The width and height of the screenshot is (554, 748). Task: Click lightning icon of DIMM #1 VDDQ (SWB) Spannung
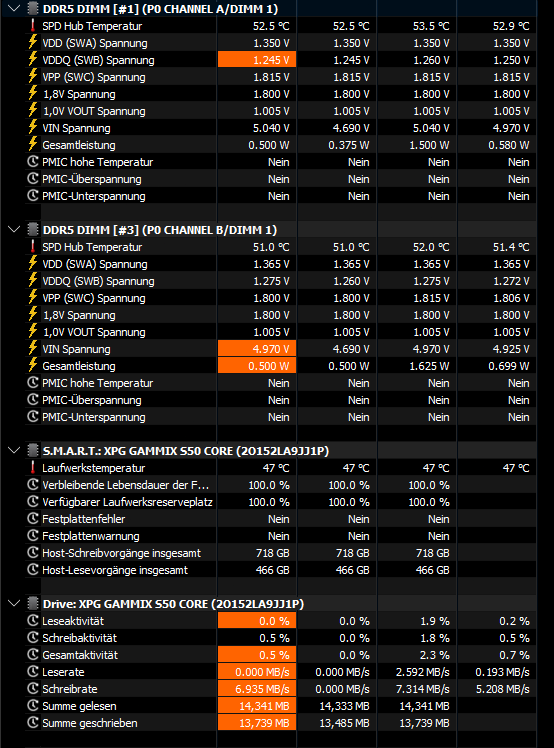[x=32, y=59]
